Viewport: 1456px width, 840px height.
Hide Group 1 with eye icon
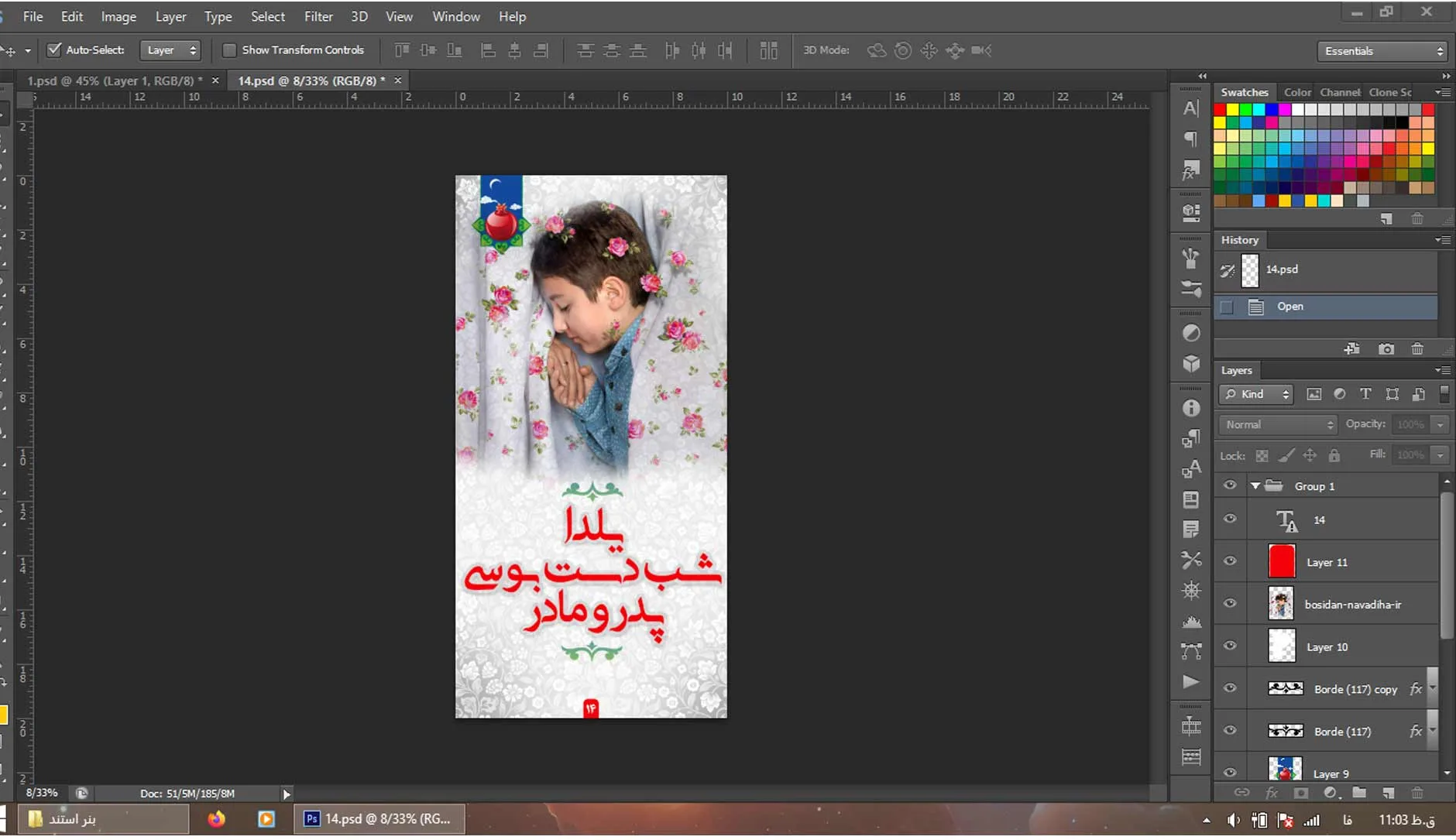pos(1230,485)
